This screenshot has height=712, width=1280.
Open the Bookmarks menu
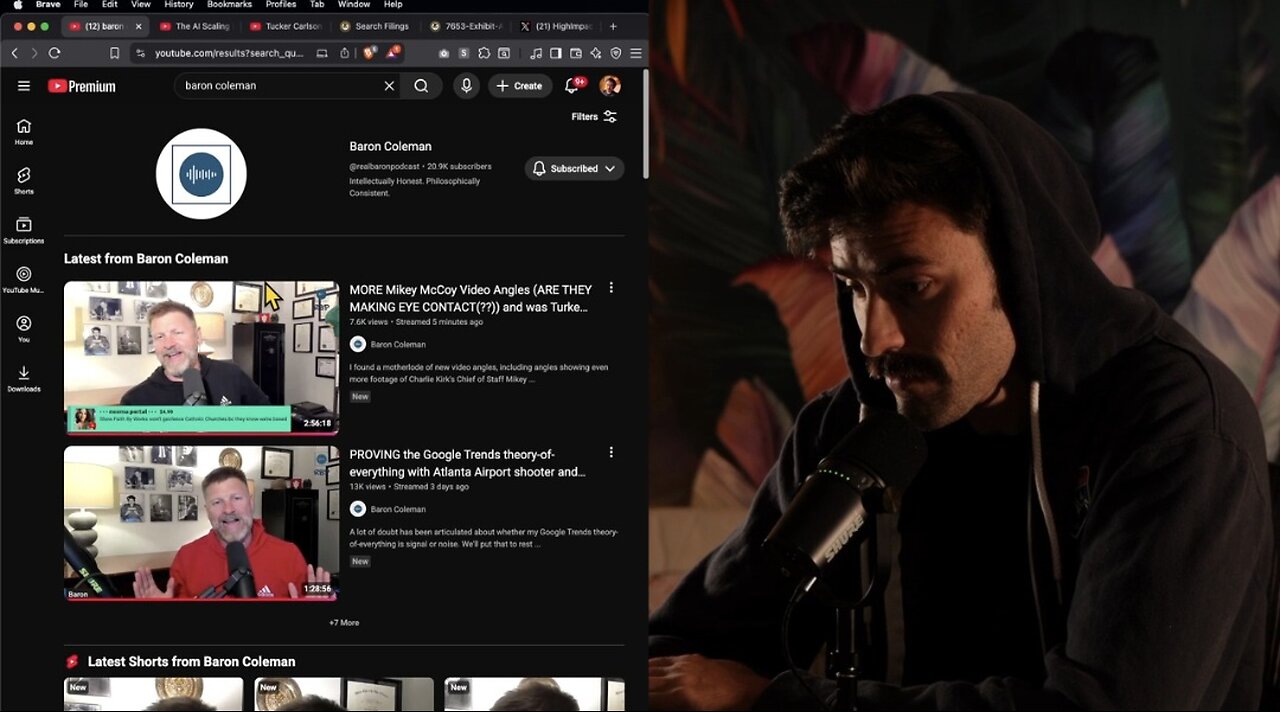[x=229, y=5]
